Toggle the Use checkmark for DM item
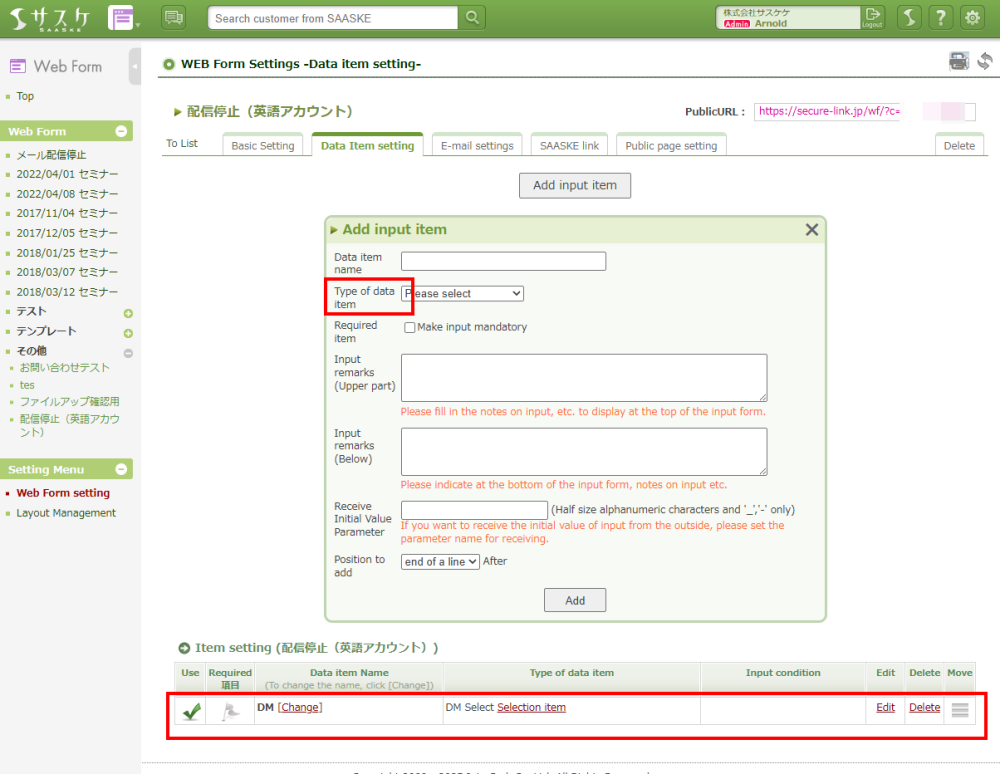This screenshot has height=774, width=1000. (190, 711)
